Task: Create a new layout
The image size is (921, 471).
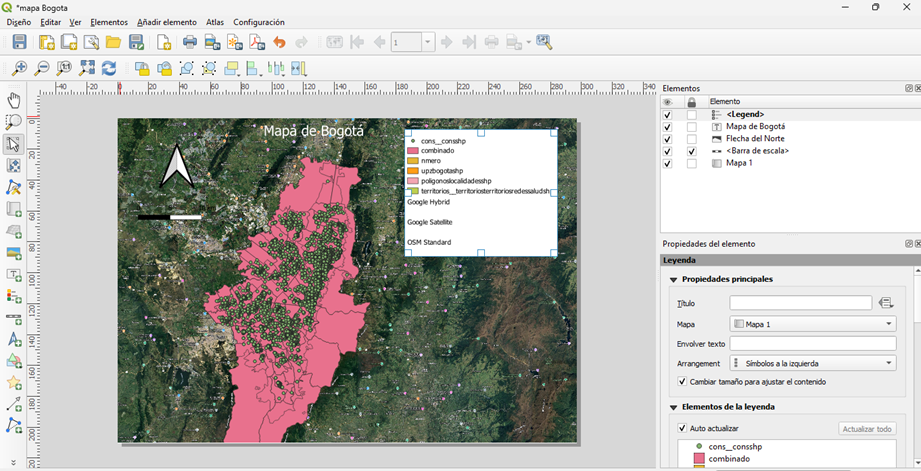Action: [x=46, y=42]
